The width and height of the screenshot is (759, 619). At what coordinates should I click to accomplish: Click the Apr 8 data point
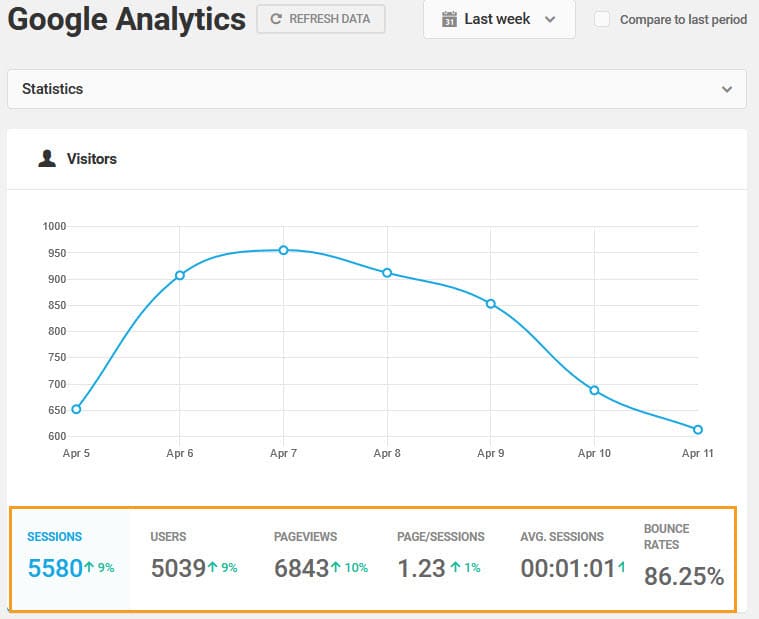pos(387,273)
